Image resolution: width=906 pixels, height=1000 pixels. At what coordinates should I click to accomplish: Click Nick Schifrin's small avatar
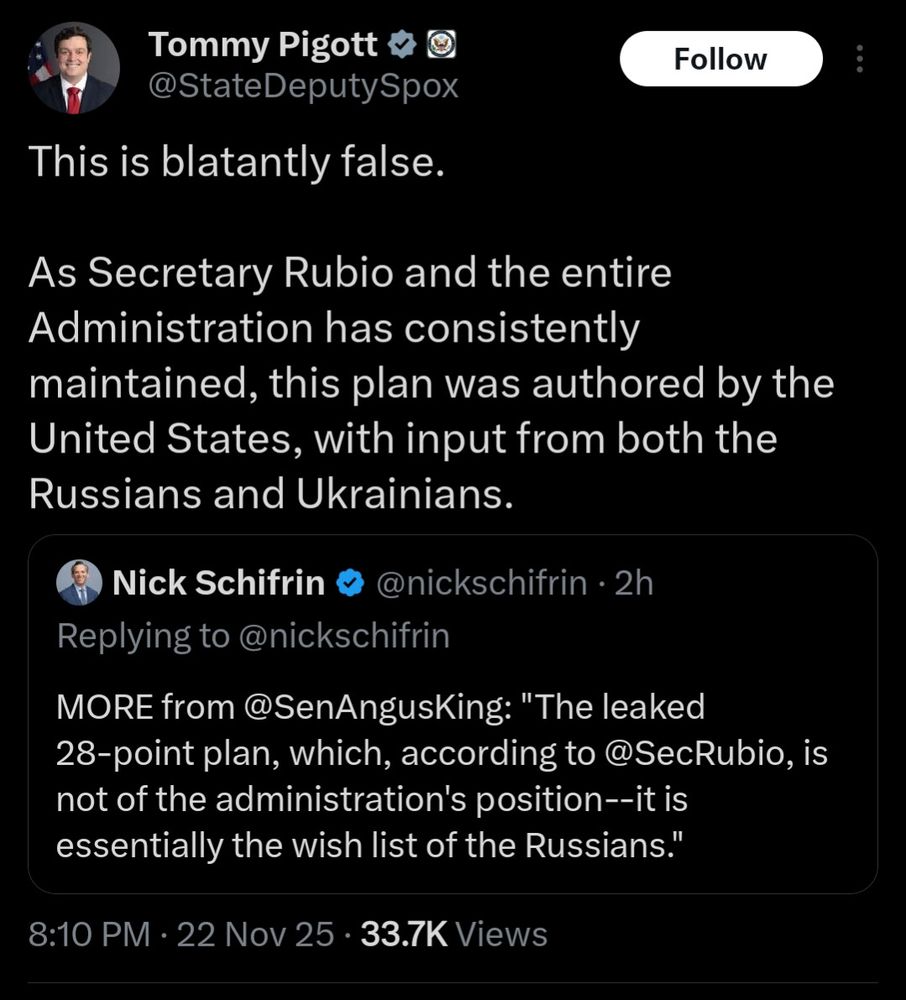tap(78, 583)
